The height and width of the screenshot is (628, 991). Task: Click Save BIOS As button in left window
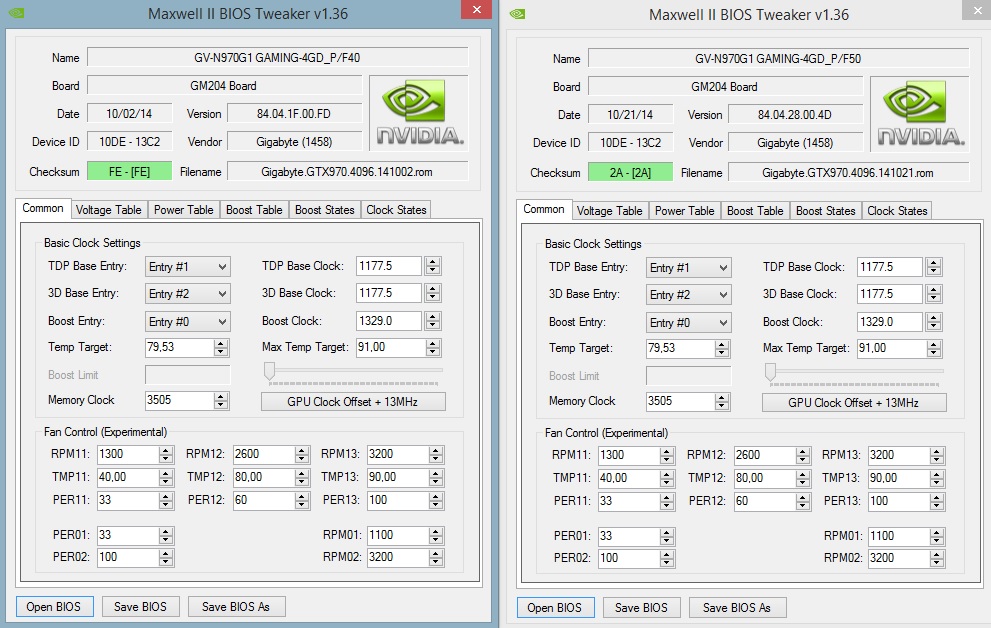[236, 607]
